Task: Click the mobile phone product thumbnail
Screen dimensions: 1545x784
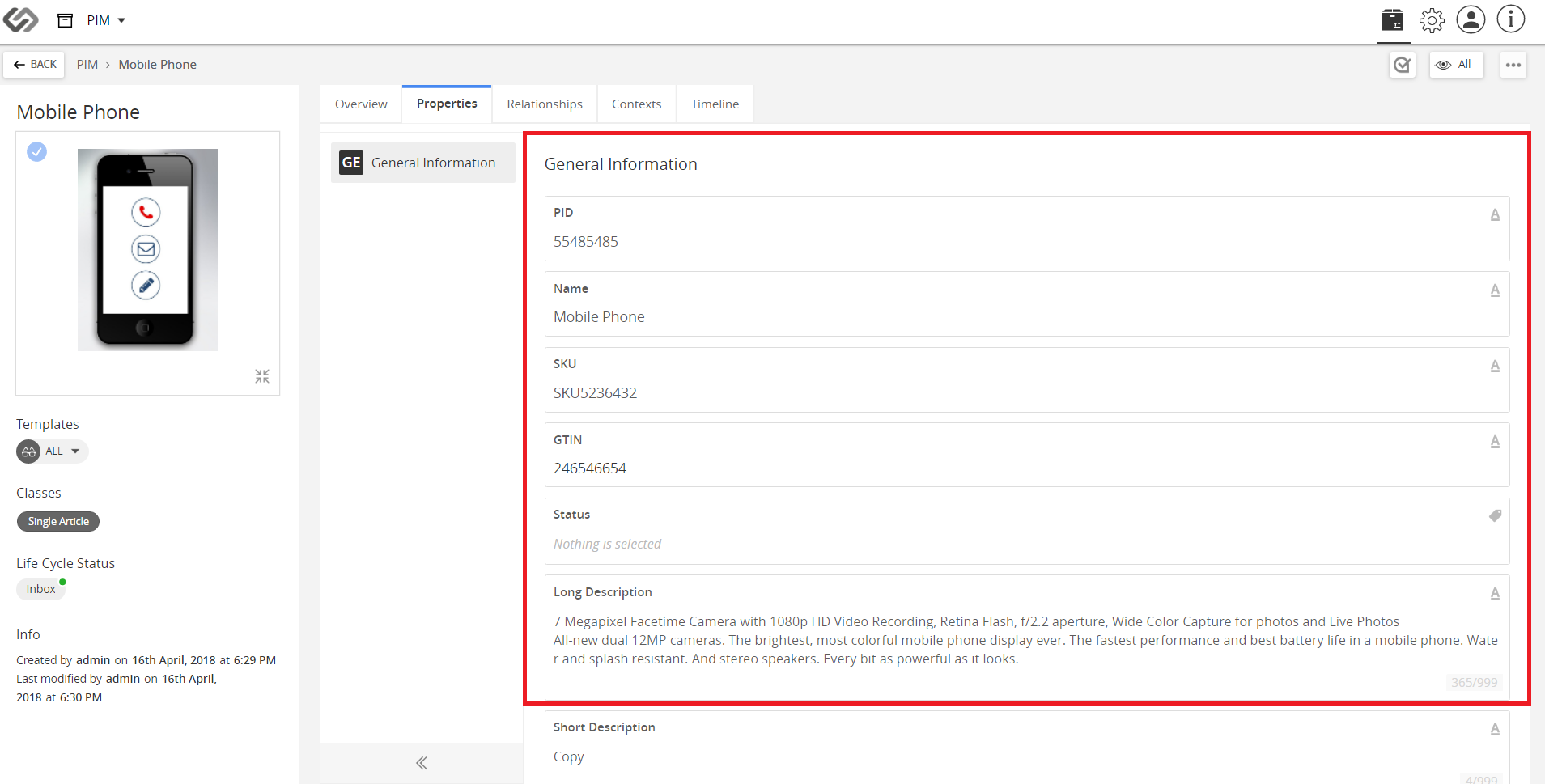Action: coord(147,250)
